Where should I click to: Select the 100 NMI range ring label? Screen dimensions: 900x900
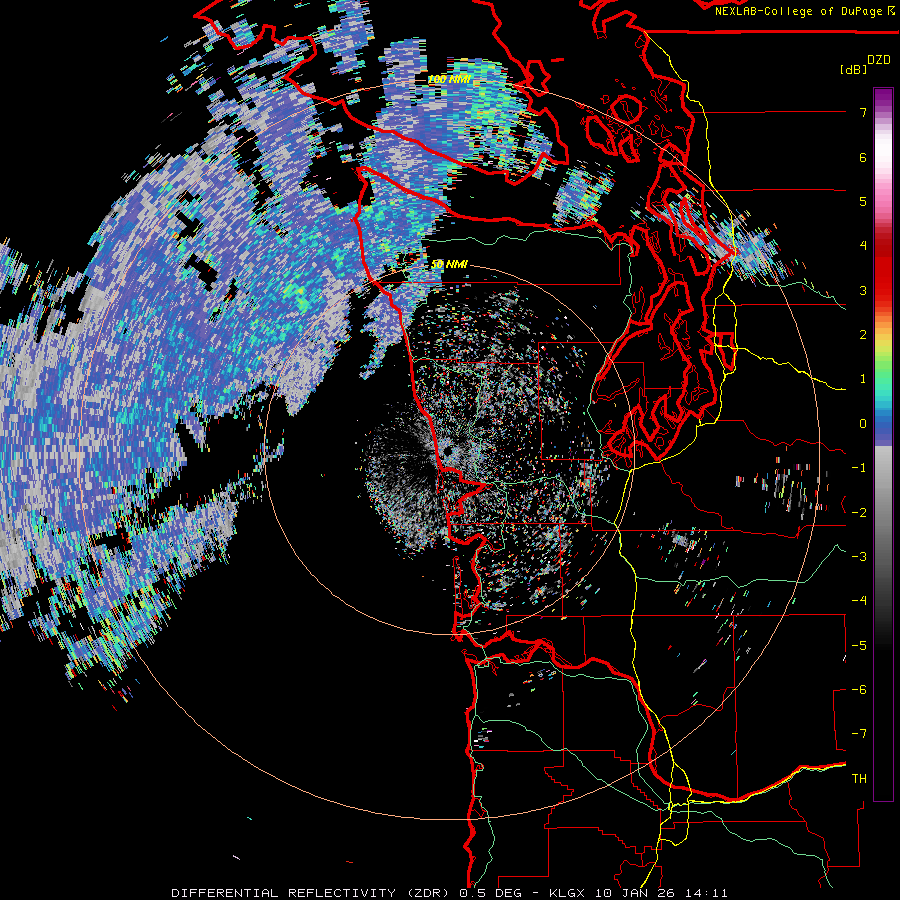(449, 79)
